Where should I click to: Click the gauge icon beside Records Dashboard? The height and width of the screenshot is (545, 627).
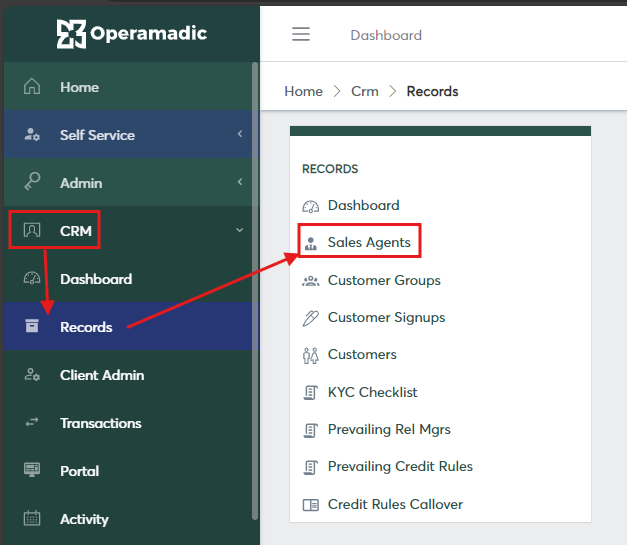point(311,206)
